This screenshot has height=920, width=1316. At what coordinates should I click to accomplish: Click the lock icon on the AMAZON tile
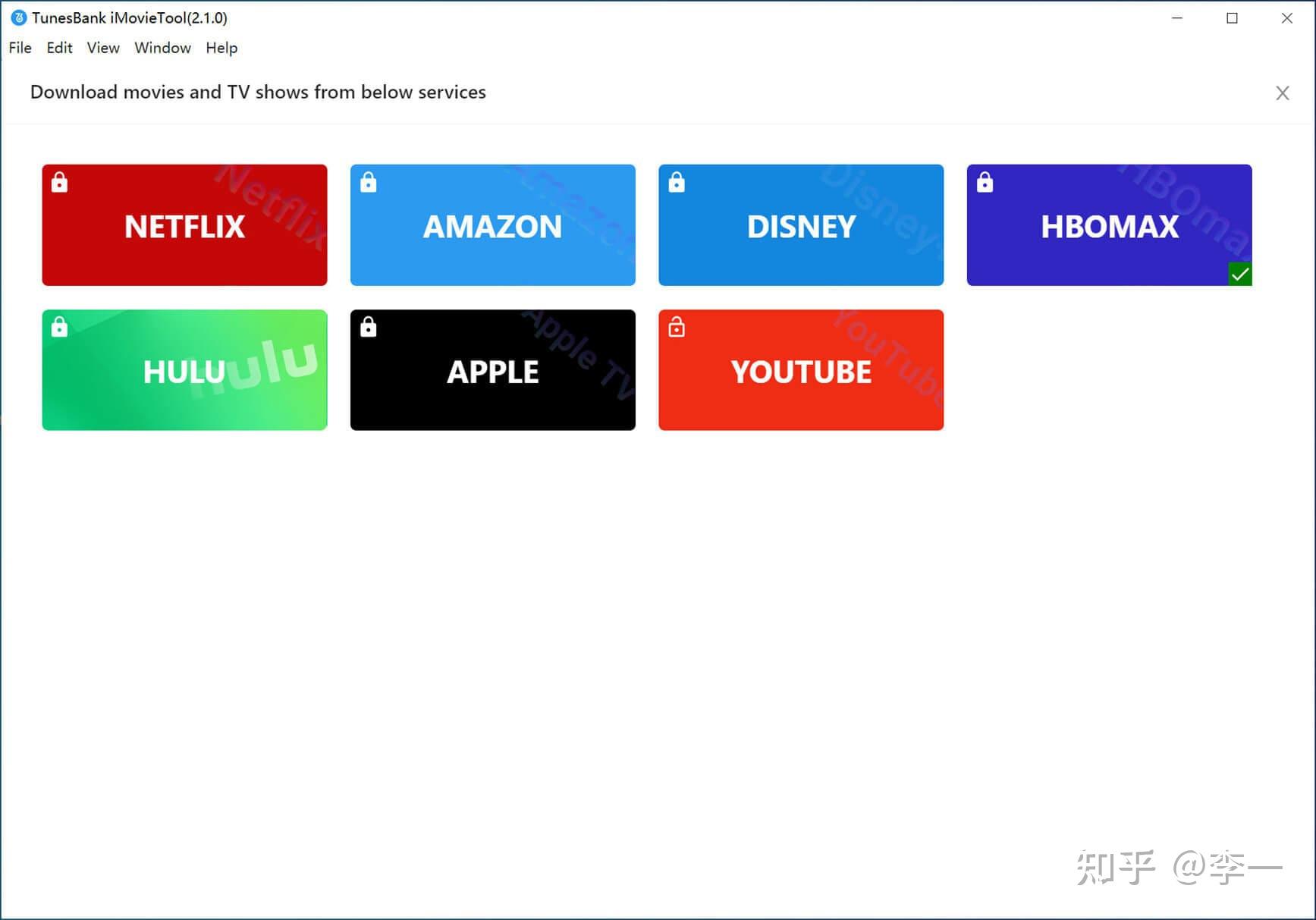pos(368,182)
